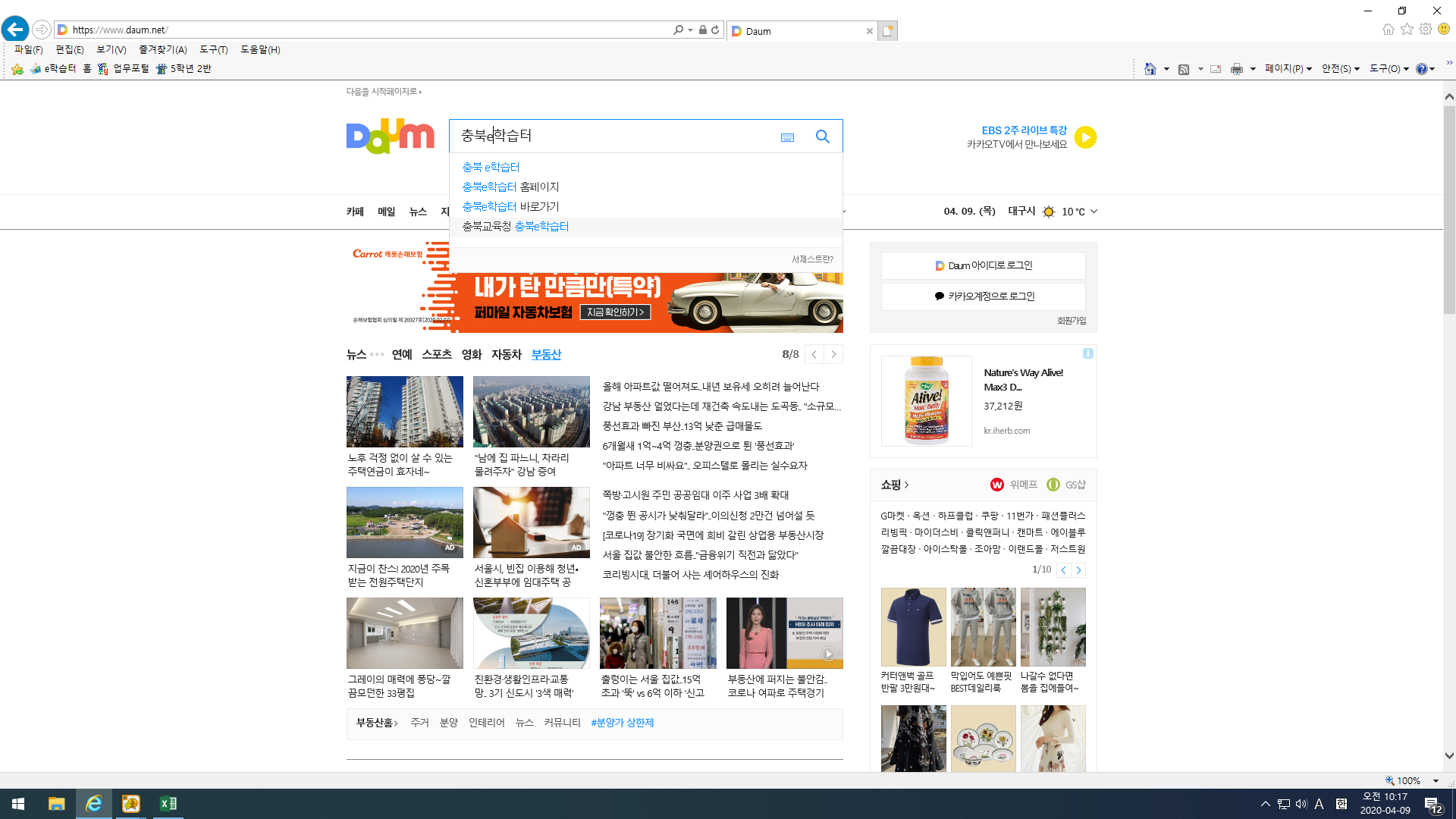Click the IE forward navigation arrow
1456x819 pixels.
(x=42, y=30)
